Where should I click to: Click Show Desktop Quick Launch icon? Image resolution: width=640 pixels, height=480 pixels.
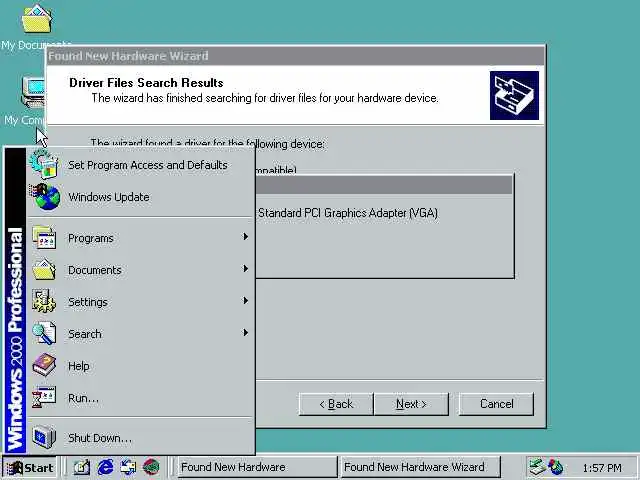tap(82, 467)
